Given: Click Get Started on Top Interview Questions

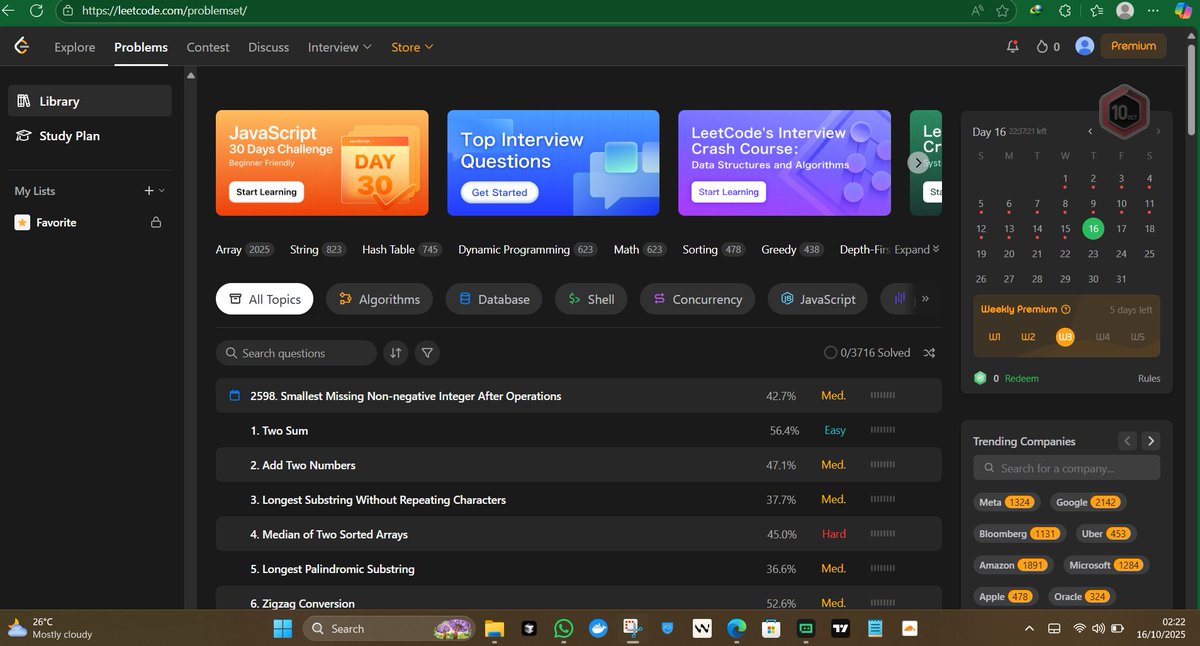Looking at the screenshot, I should coord(499,192).
